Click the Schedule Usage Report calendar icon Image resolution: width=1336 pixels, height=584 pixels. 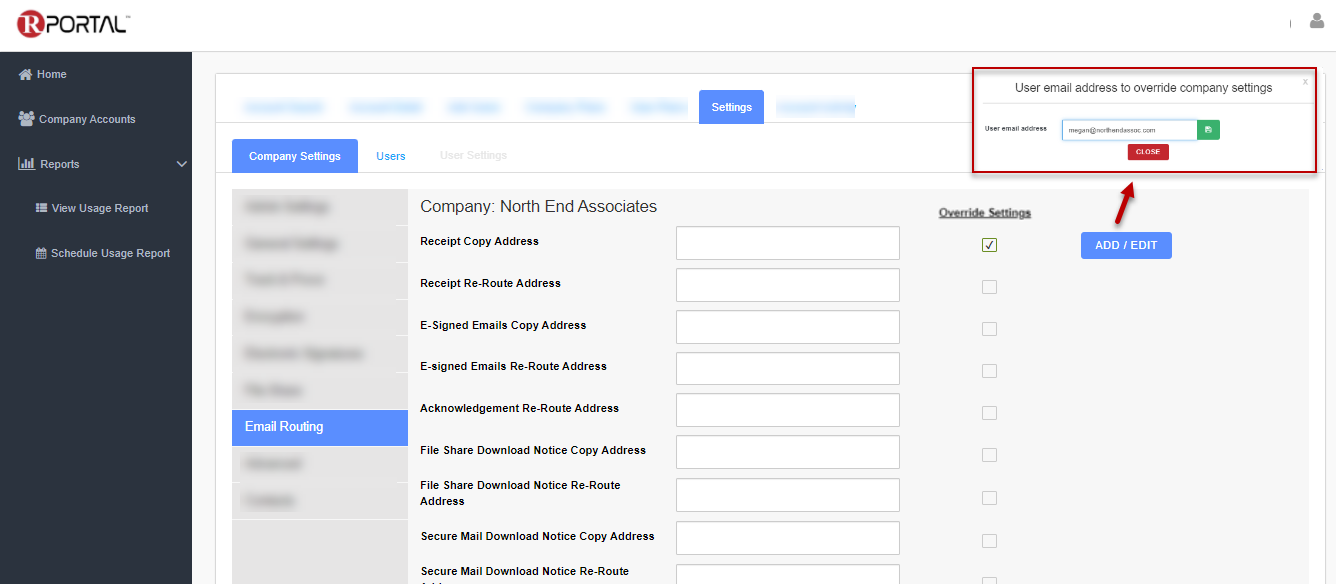41,253
